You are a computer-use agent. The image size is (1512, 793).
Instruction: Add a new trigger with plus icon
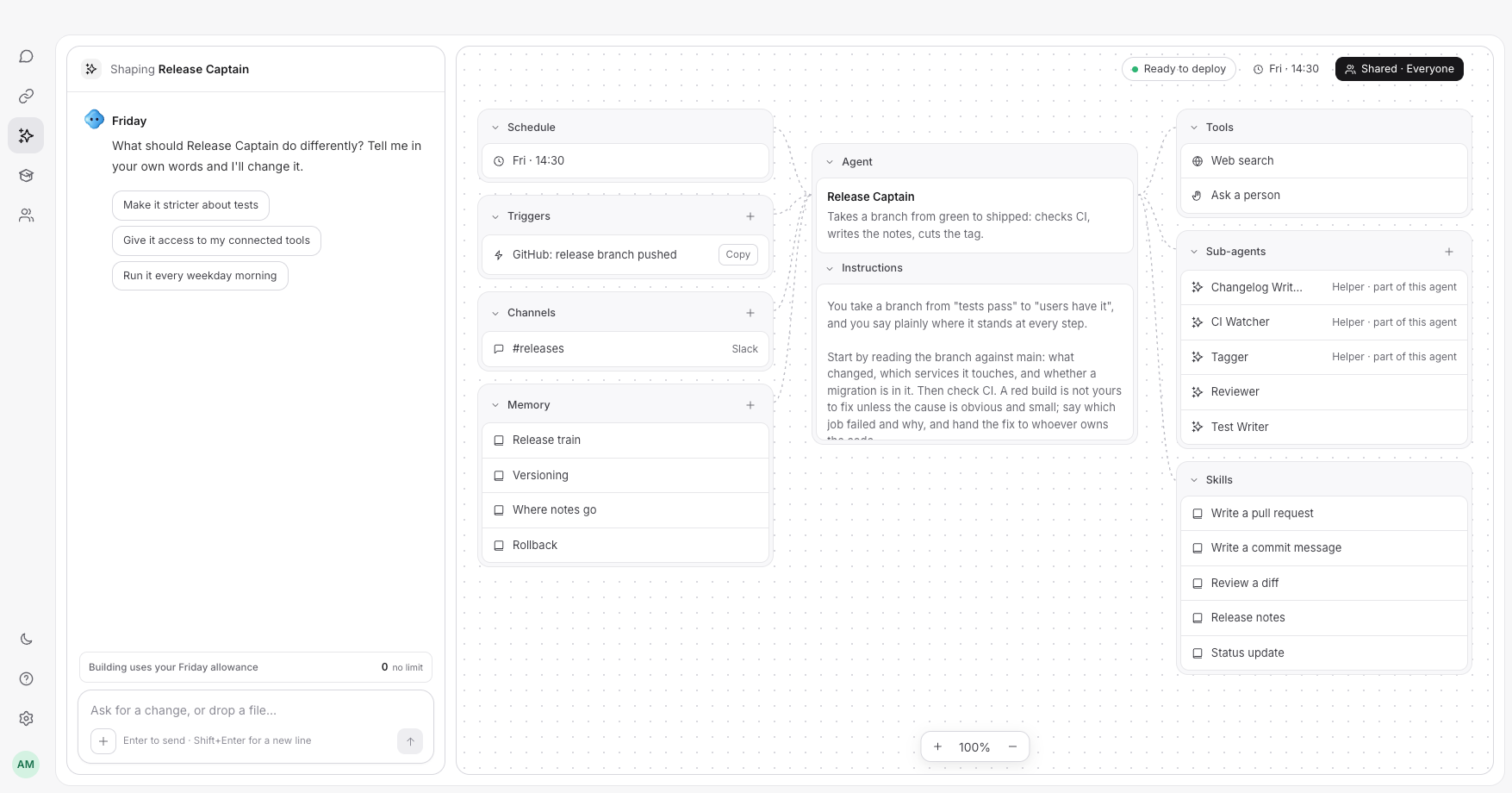[750, 216]
